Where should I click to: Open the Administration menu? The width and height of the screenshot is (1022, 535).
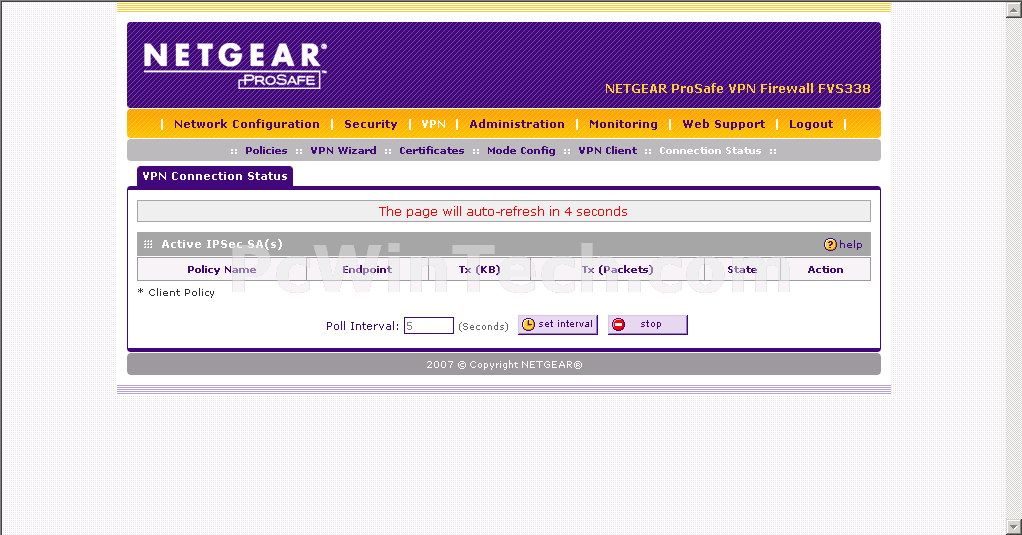point(517,124)
